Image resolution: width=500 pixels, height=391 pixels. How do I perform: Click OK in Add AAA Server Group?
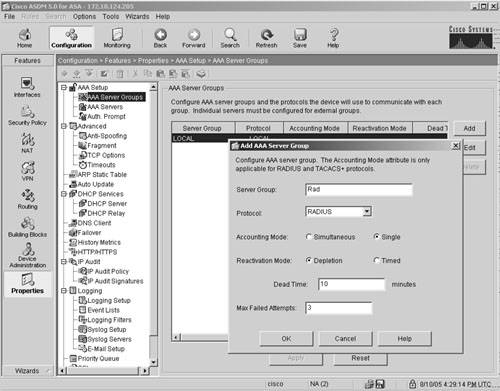pos(286,339)
